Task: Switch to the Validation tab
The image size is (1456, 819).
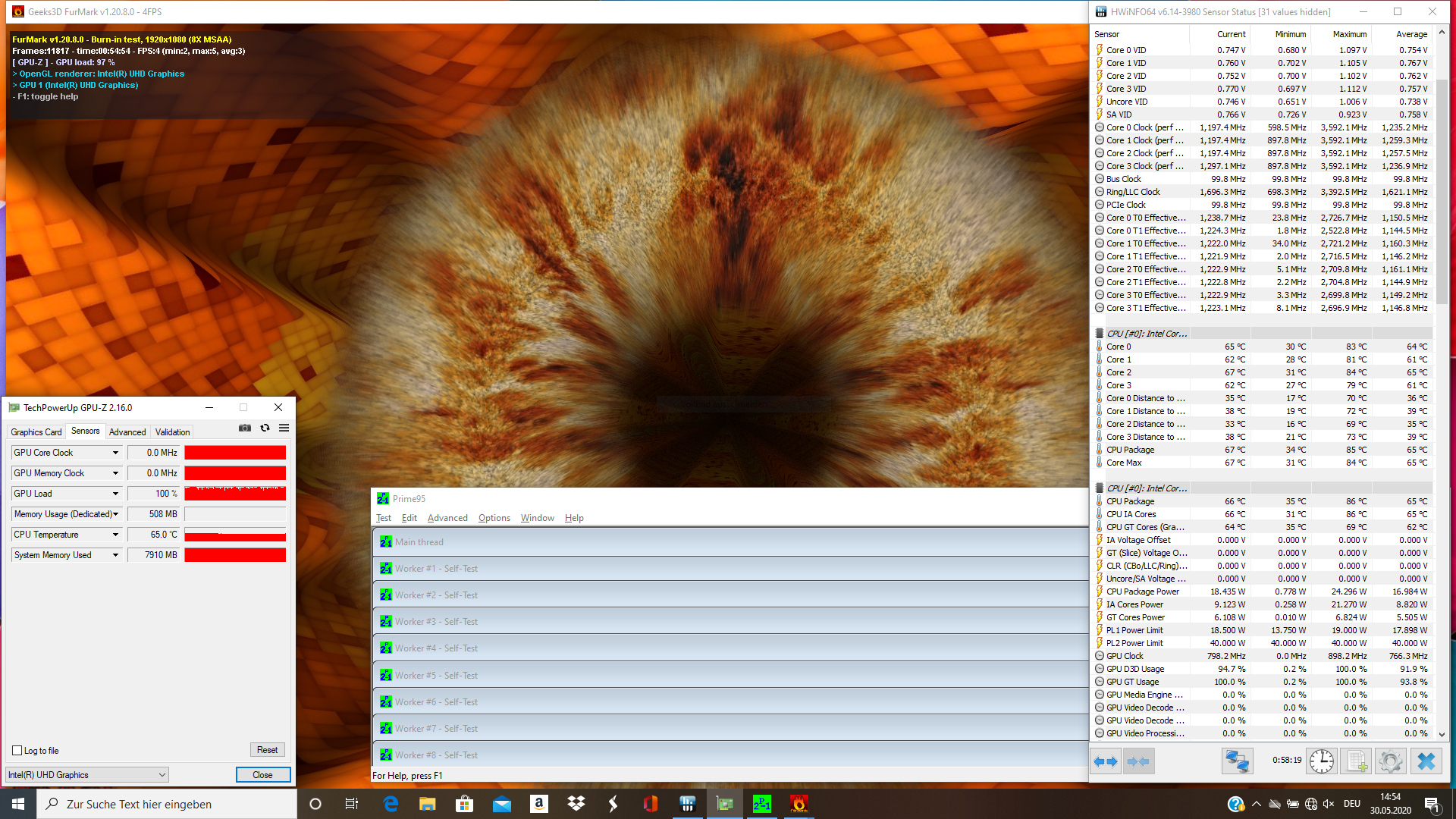Action: click(x=172, y=432)
